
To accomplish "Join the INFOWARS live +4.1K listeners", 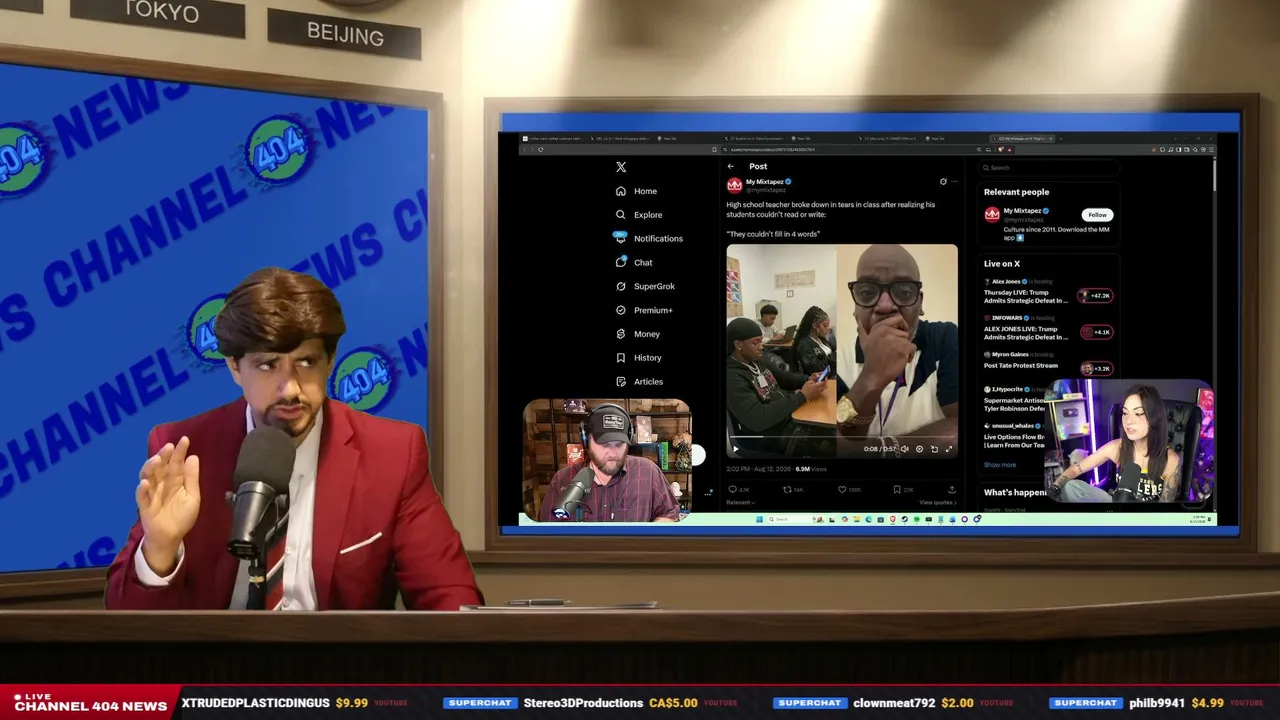I will pos(1095,332).
